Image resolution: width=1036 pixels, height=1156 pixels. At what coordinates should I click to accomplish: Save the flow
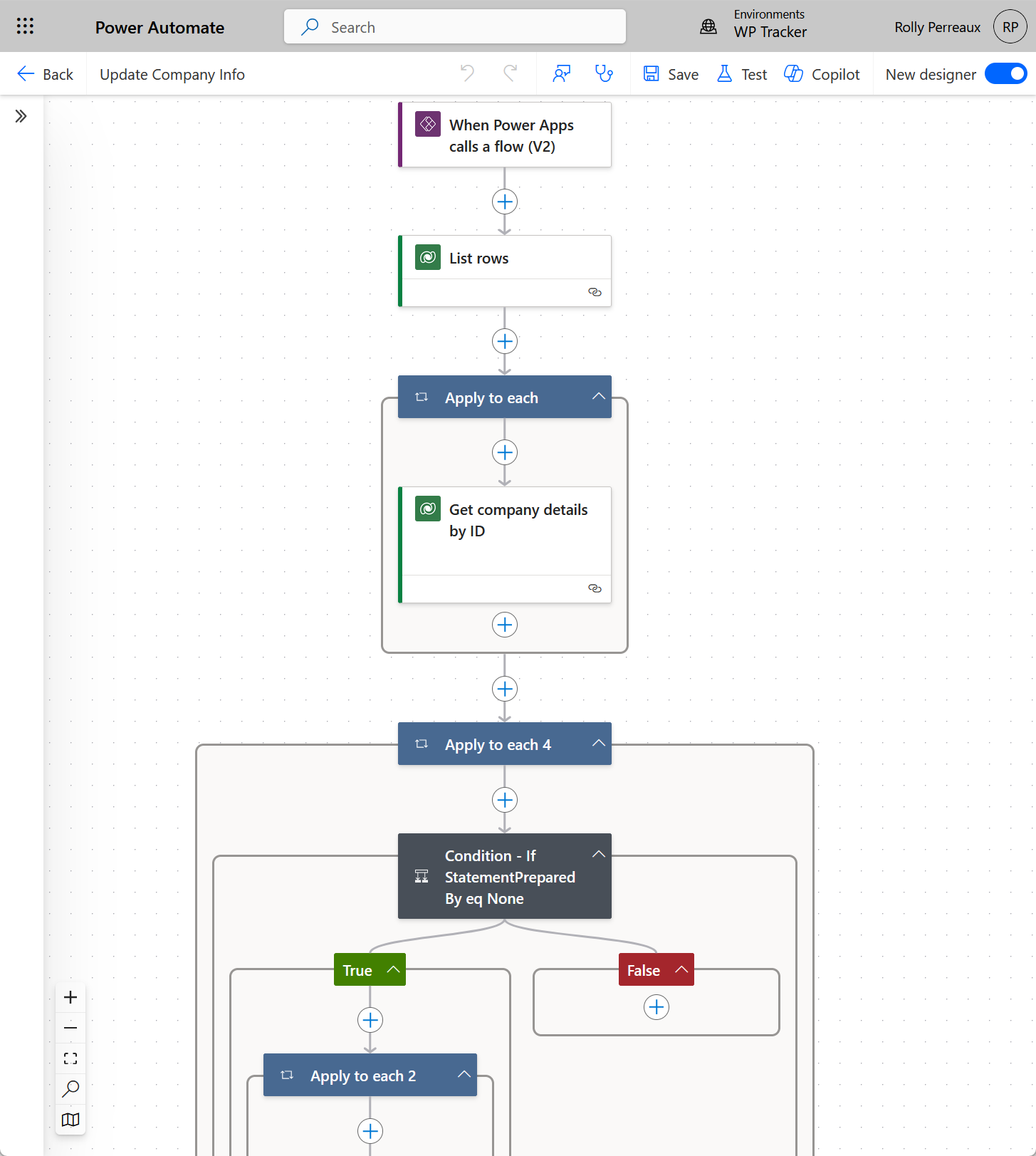(671, 74)
